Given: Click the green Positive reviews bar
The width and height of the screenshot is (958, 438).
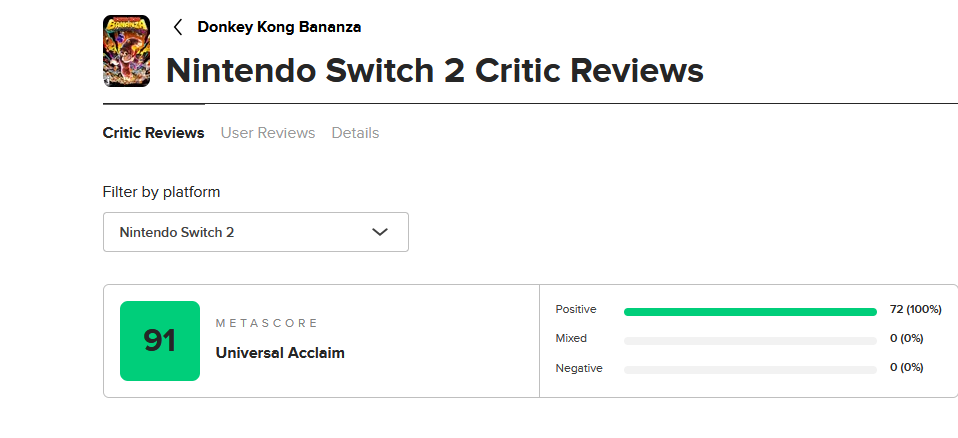Looking at the screenshot, I should point(750,312).
